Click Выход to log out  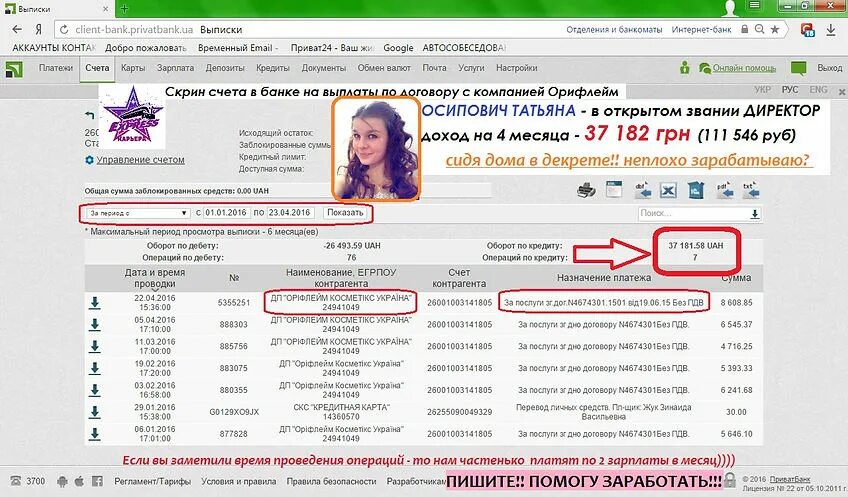click(x=830, y=68)
